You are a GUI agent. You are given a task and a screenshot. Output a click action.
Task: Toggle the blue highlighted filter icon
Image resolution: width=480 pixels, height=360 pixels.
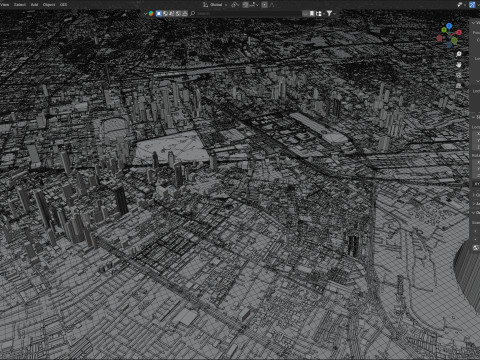tap(159, 13)
